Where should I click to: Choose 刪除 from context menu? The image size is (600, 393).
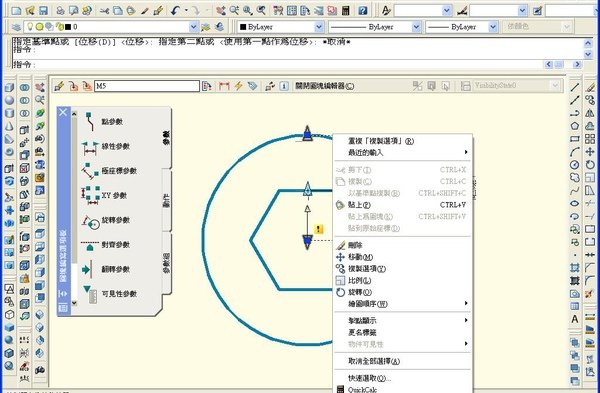(x=403, y=245)
